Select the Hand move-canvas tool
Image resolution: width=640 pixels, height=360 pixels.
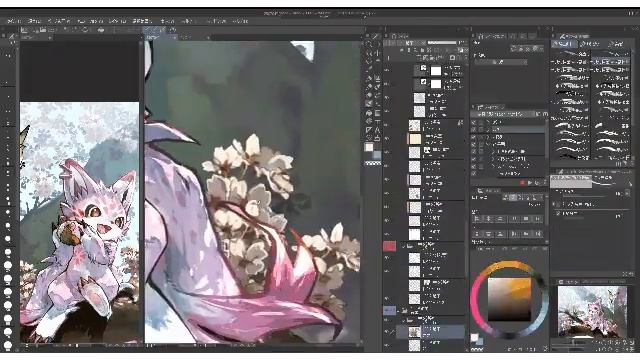[x=377, y=44]
